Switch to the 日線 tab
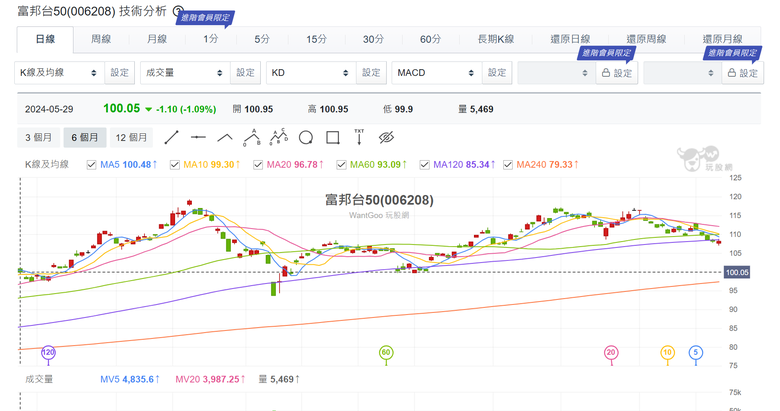The image size is (780, 411). tap(45, 39)
